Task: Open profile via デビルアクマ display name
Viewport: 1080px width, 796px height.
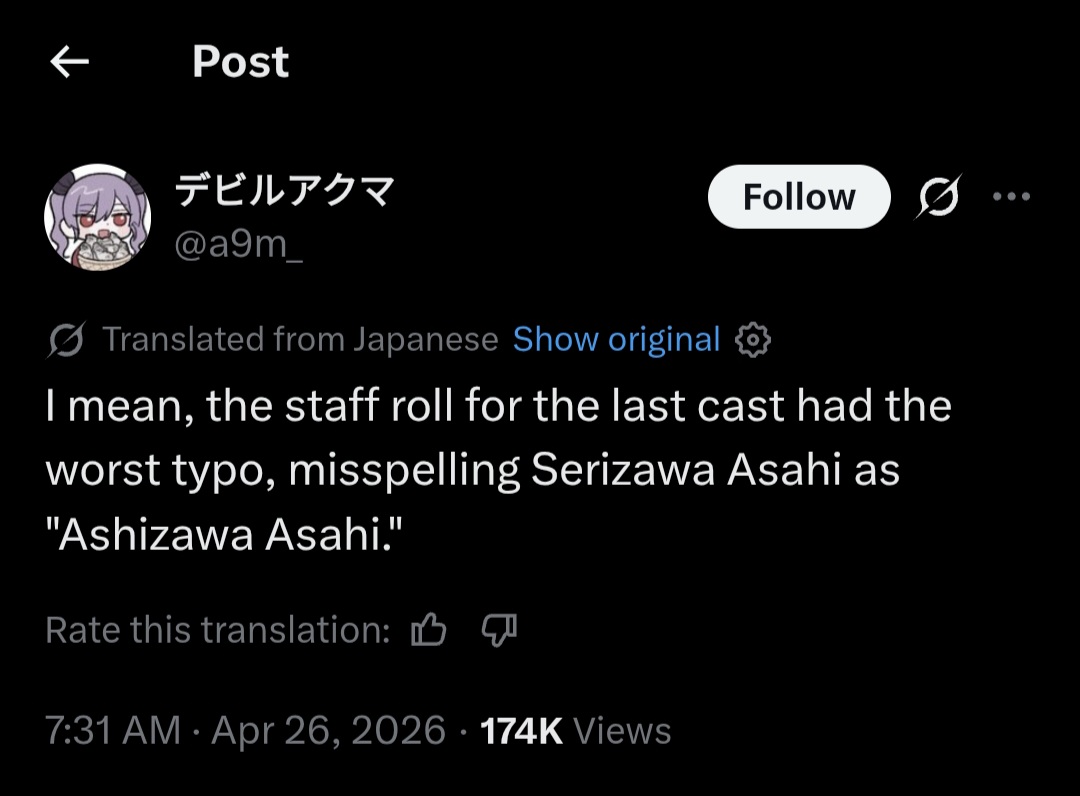Action: point(284,189)
